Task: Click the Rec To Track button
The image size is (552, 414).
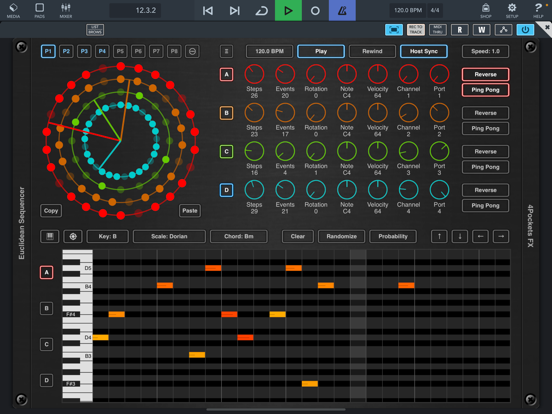Action: click(x=416, y=30)
